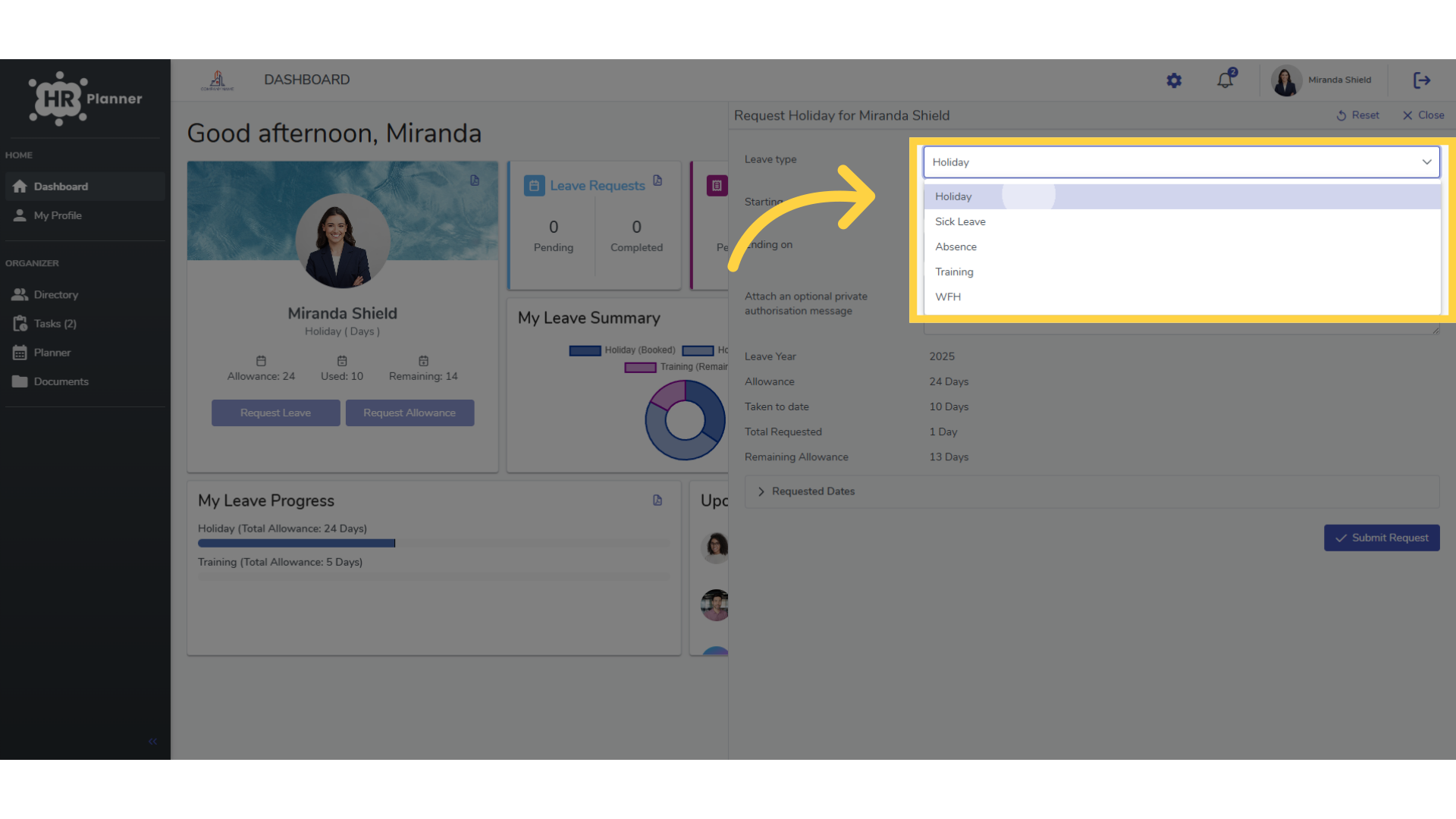Click Holiday (Booked) legend swatch
Screen dimensions: 1456x819
click(585, 350)
